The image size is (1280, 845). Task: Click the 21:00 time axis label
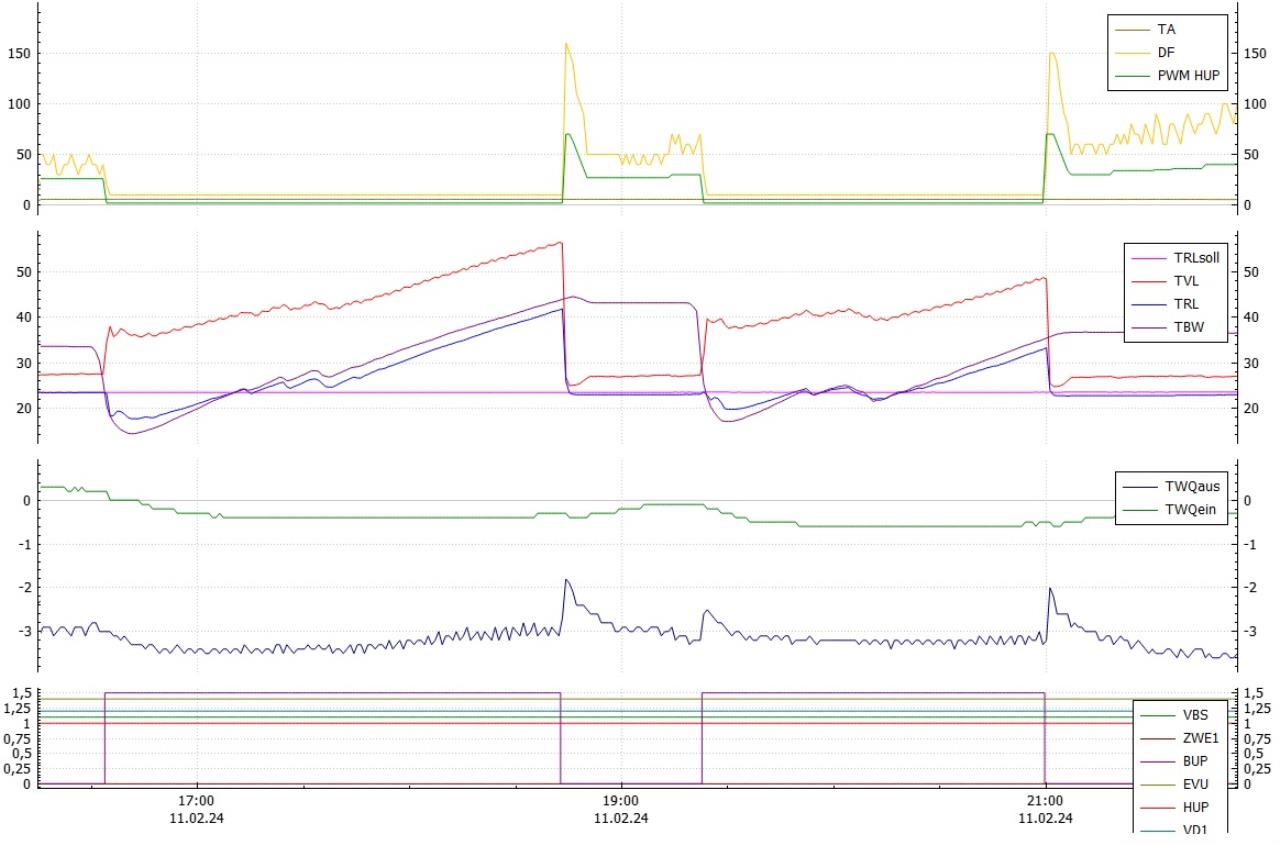pos(1045,802)
